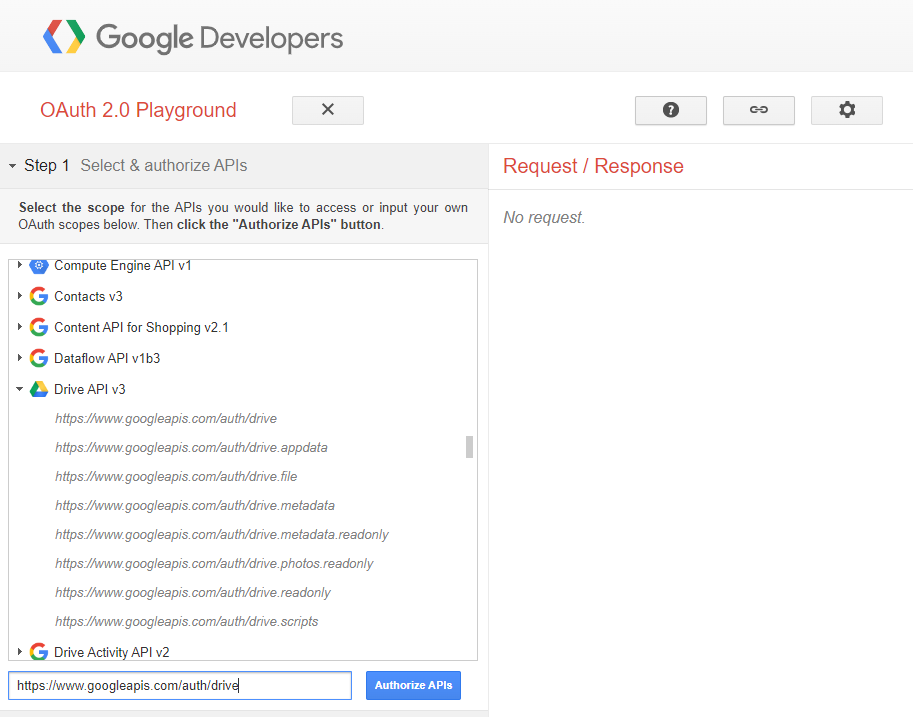
Task: Expand Drive Activity API v2
Action: click(x=19, y=652)
